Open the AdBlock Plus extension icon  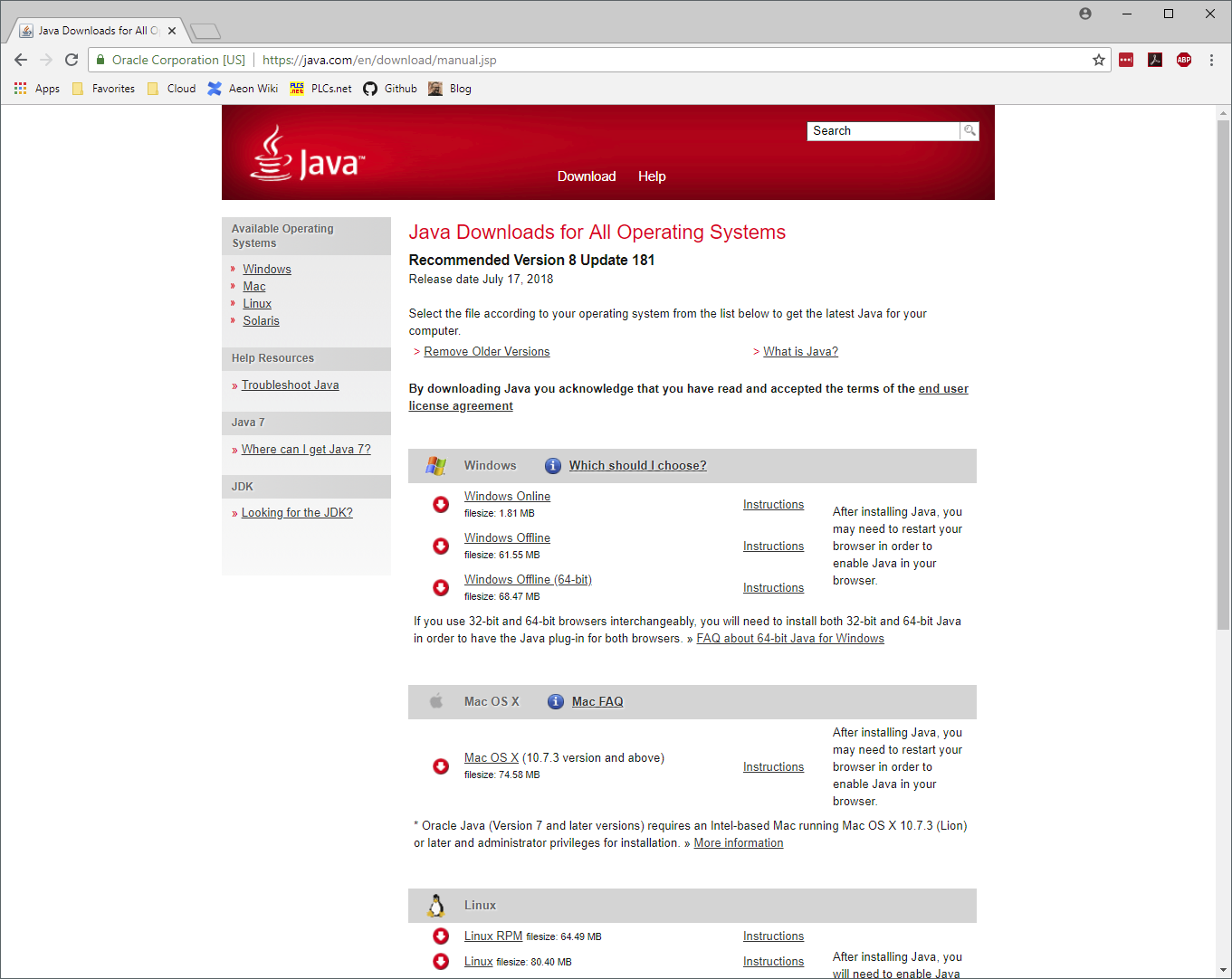[1184, 60]
